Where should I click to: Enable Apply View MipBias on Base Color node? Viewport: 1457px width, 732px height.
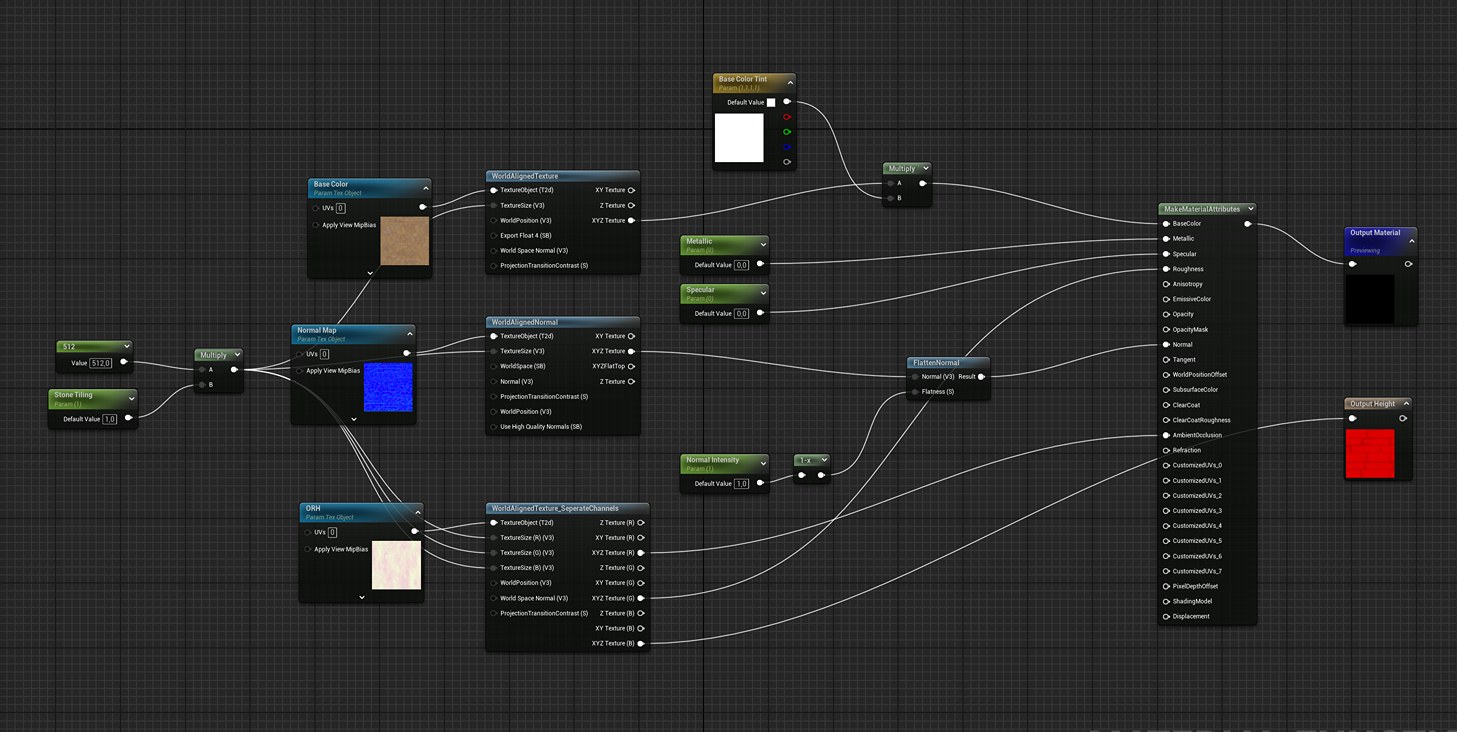pyautogui.click(x=316, y=224)
